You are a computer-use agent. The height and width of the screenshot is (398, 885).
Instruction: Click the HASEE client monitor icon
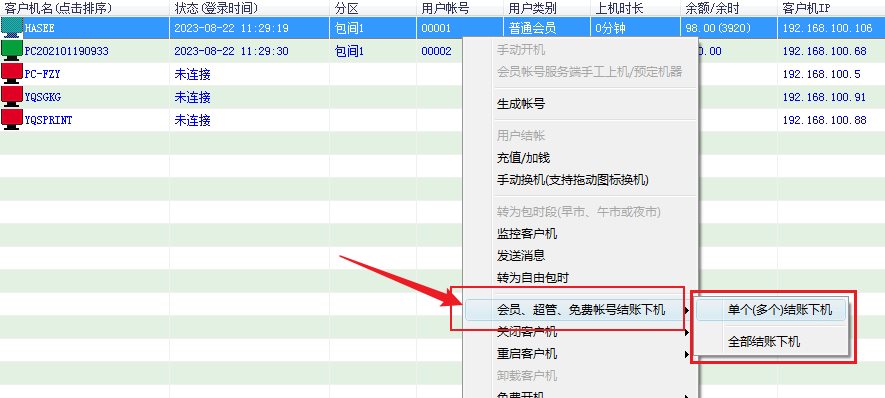11,28
